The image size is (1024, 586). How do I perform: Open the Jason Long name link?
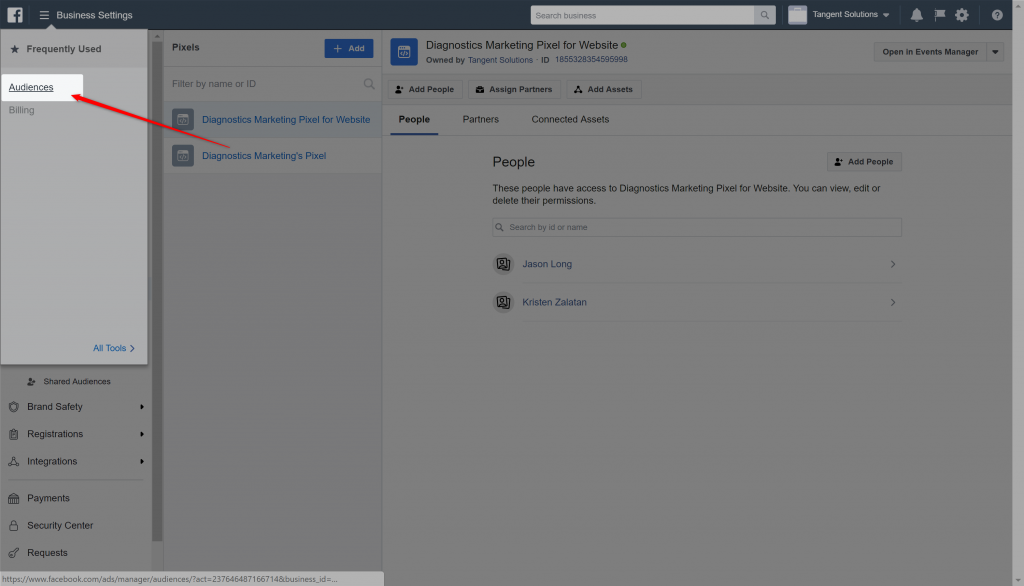point(547,264)
